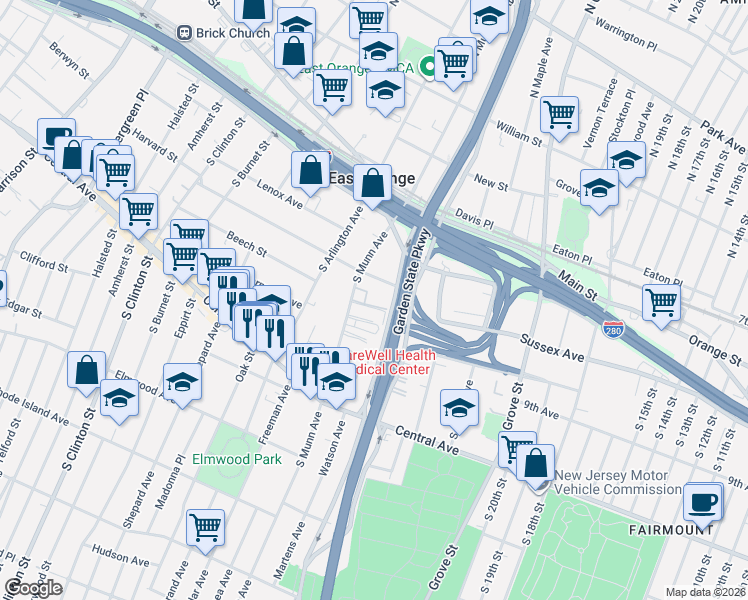The height and width of the screenshot is (600, 748).
Task: Click the Berwyn St street label
Action: click(69, 60)
